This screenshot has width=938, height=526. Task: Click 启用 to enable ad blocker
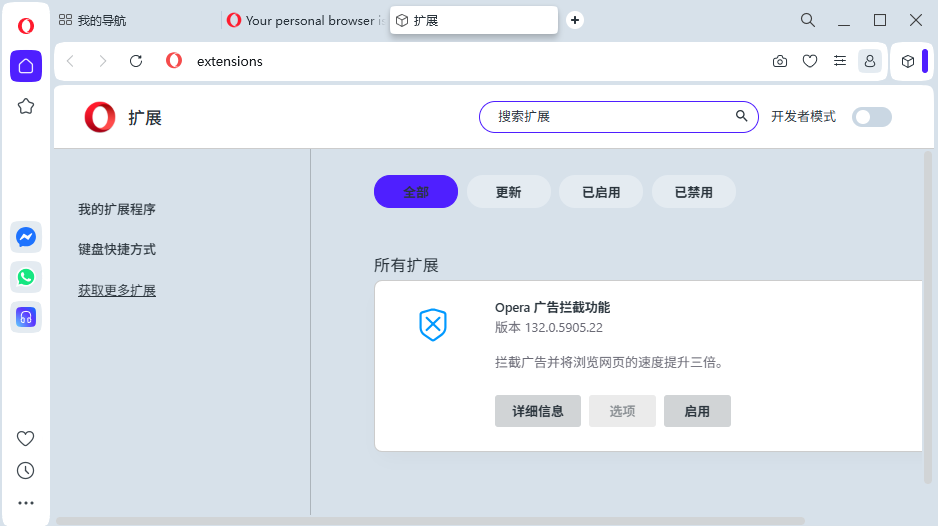tap(697, 411)
